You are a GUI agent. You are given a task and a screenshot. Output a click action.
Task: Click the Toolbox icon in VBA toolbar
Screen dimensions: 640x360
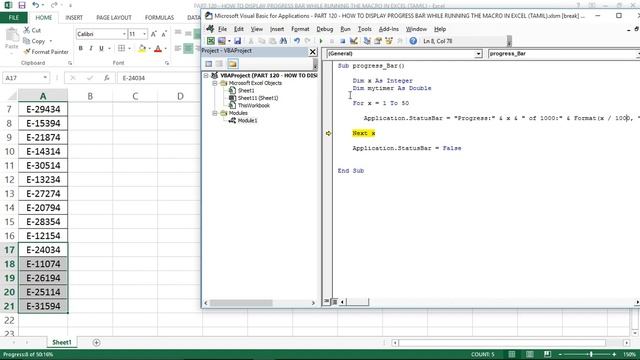click(400, 41)
